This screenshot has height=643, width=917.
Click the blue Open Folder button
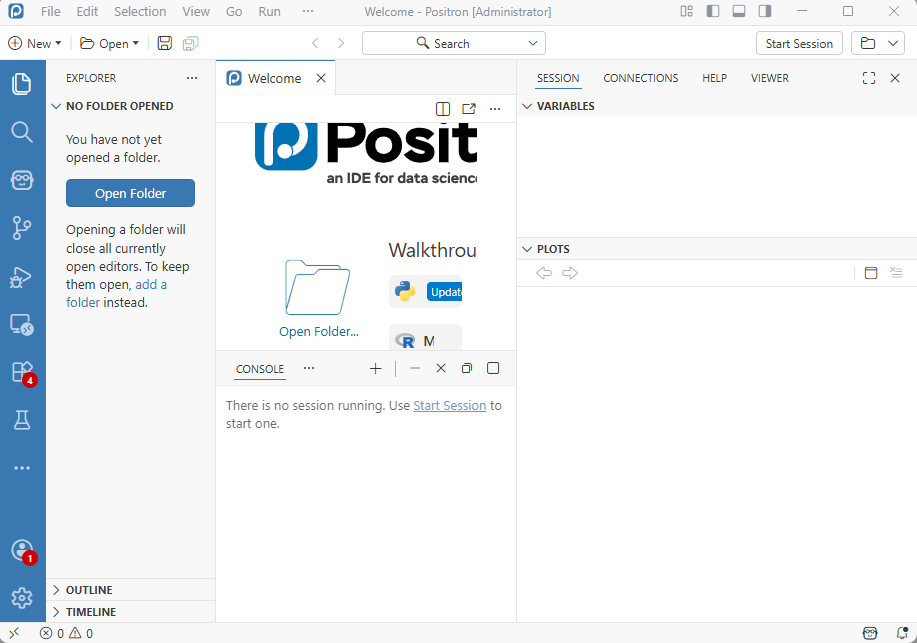point(130,193)
